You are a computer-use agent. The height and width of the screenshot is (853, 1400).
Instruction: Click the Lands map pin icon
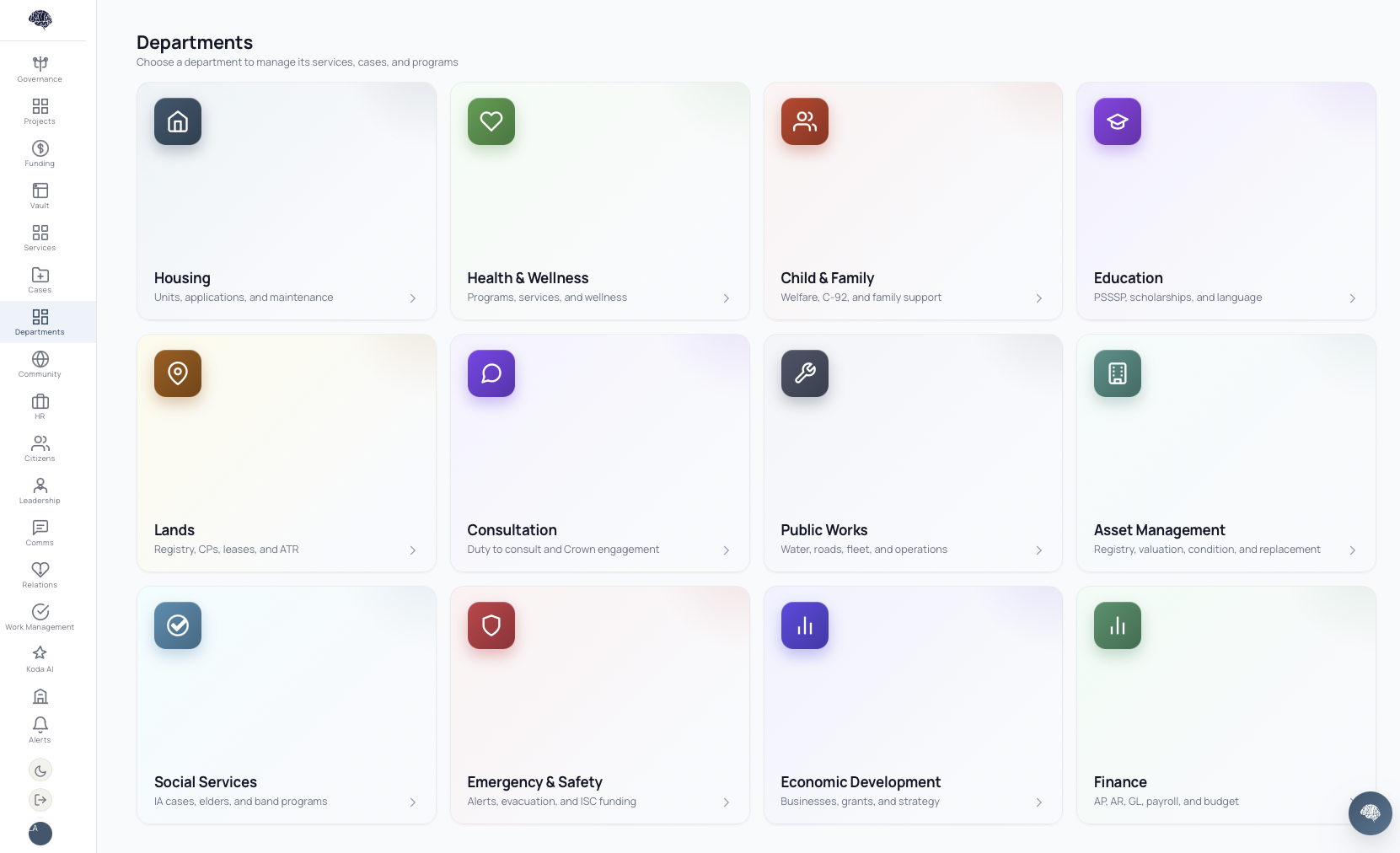click(x=178, y=373)
